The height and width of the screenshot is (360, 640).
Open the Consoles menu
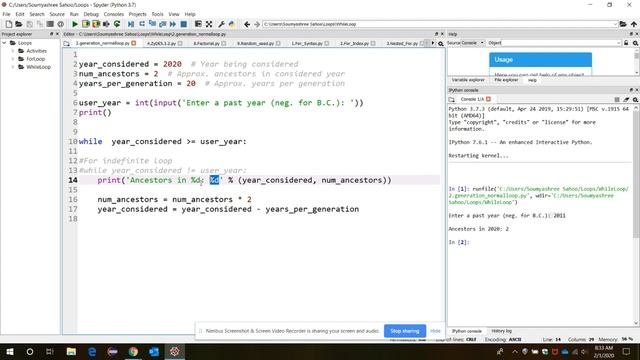113,14
